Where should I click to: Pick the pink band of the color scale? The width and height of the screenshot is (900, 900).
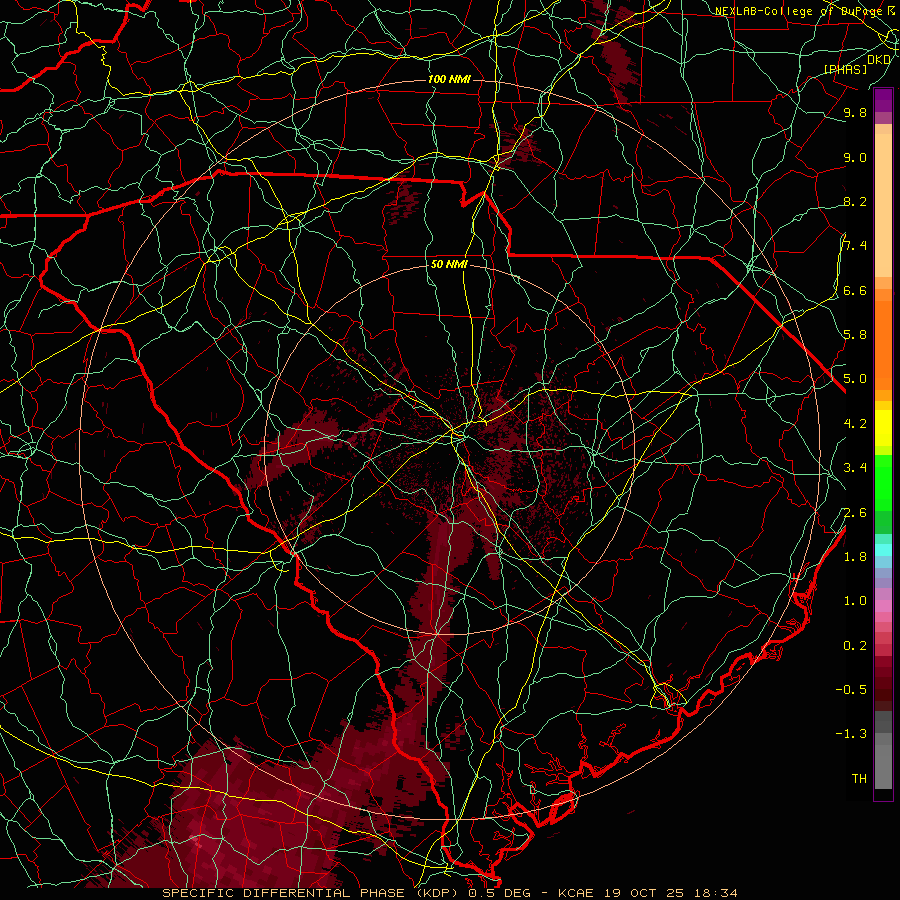(883, 606)
